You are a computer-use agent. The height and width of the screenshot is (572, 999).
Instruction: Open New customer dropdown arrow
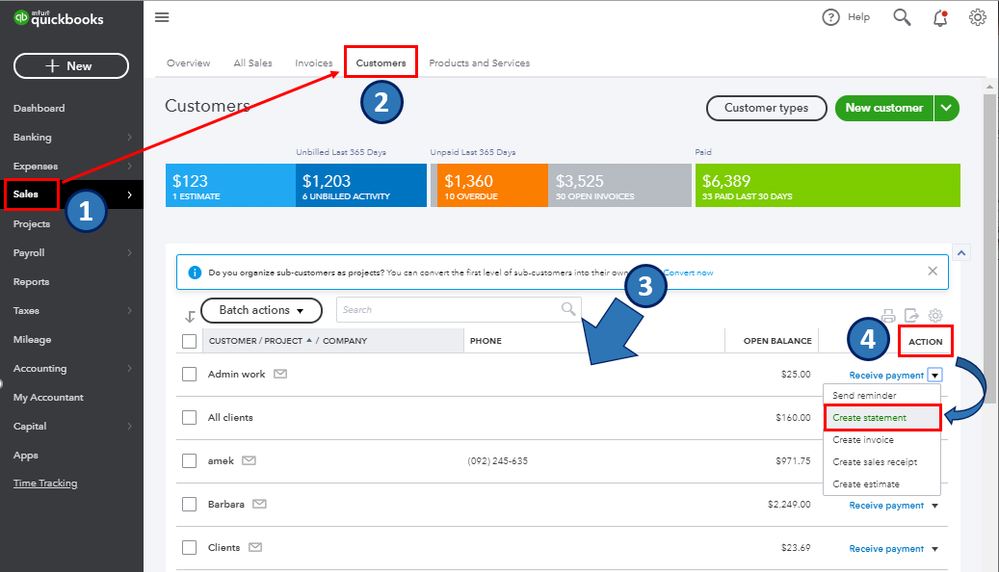pyautogui.click(x=947, y=108)
